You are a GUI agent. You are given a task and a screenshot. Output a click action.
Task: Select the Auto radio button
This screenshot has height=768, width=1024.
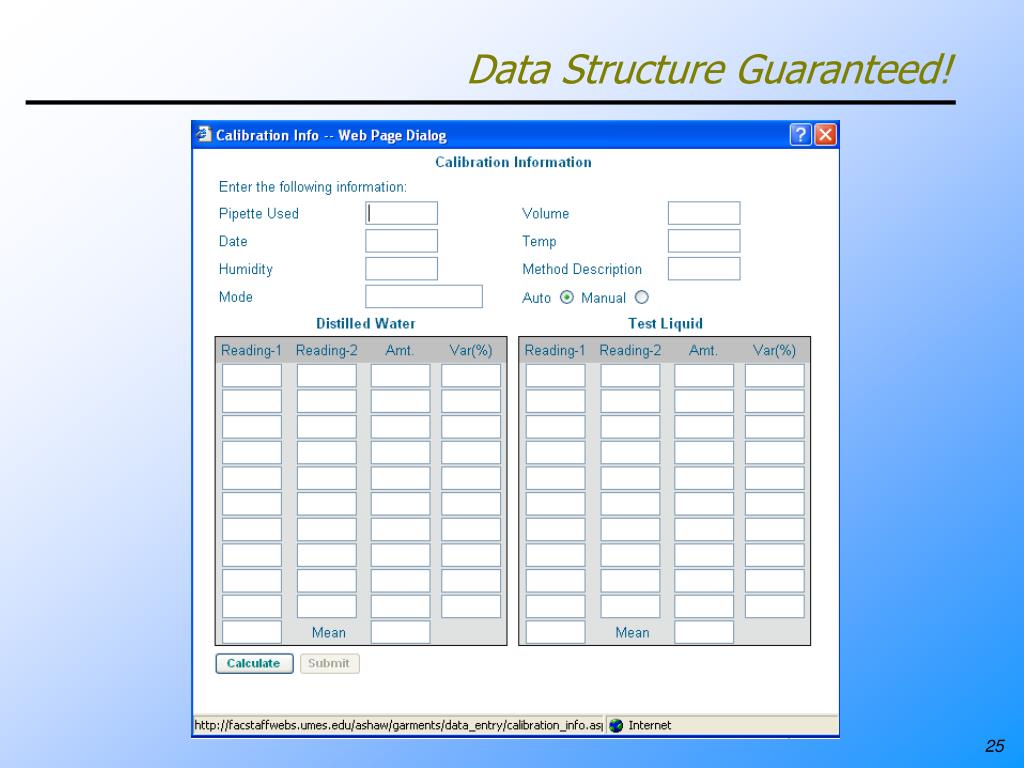pos(567,297)
